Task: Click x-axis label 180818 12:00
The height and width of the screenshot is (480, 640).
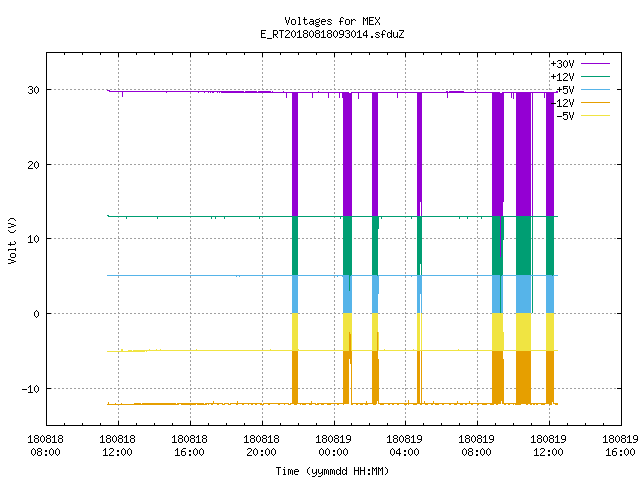Action: coord(118,446)
